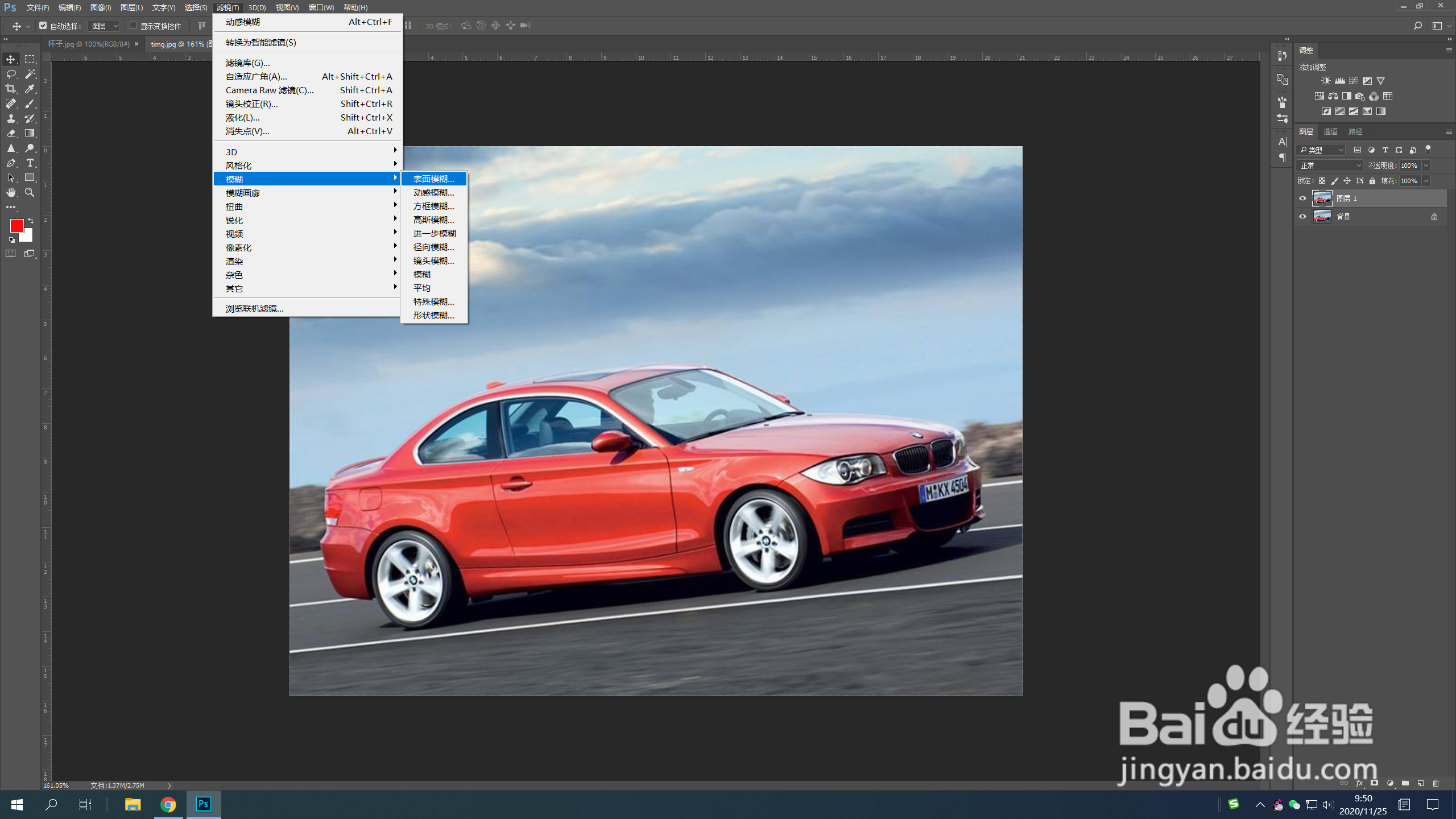The image size is (1456, 819).
Task: Select the Crop tool
Action: [11, 89]
